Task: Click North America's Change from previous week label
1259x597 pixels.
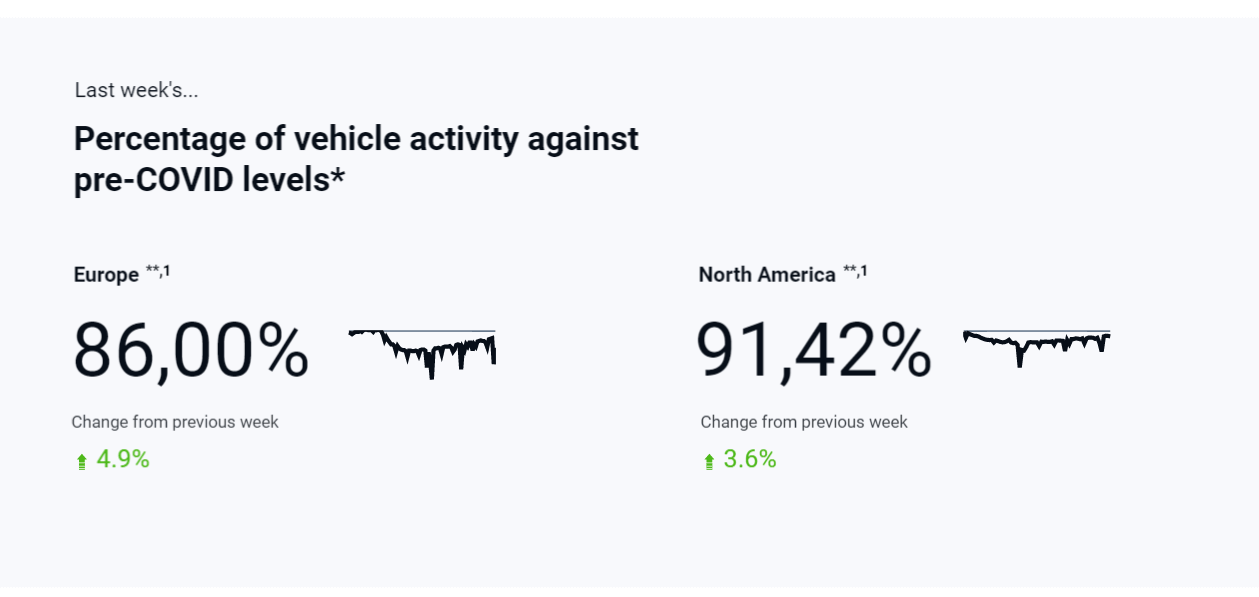Action: point(804,422)
